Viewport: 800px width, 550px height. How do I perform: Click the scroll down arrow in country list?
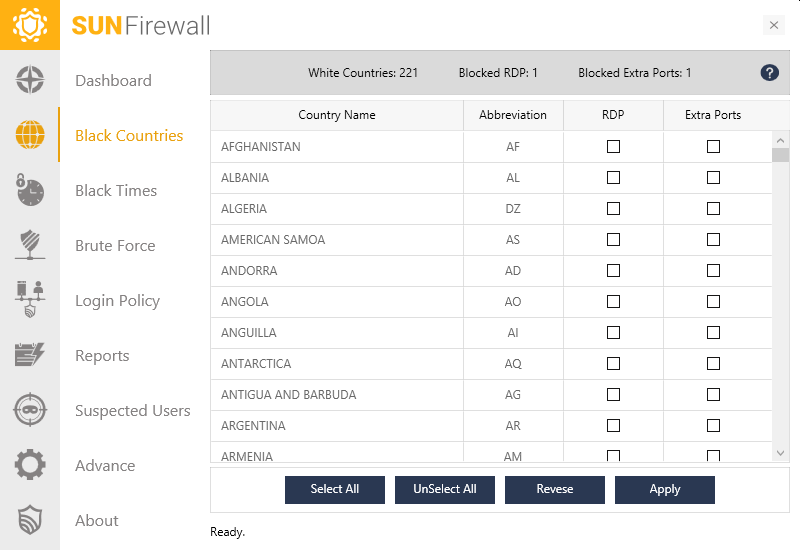781,453
